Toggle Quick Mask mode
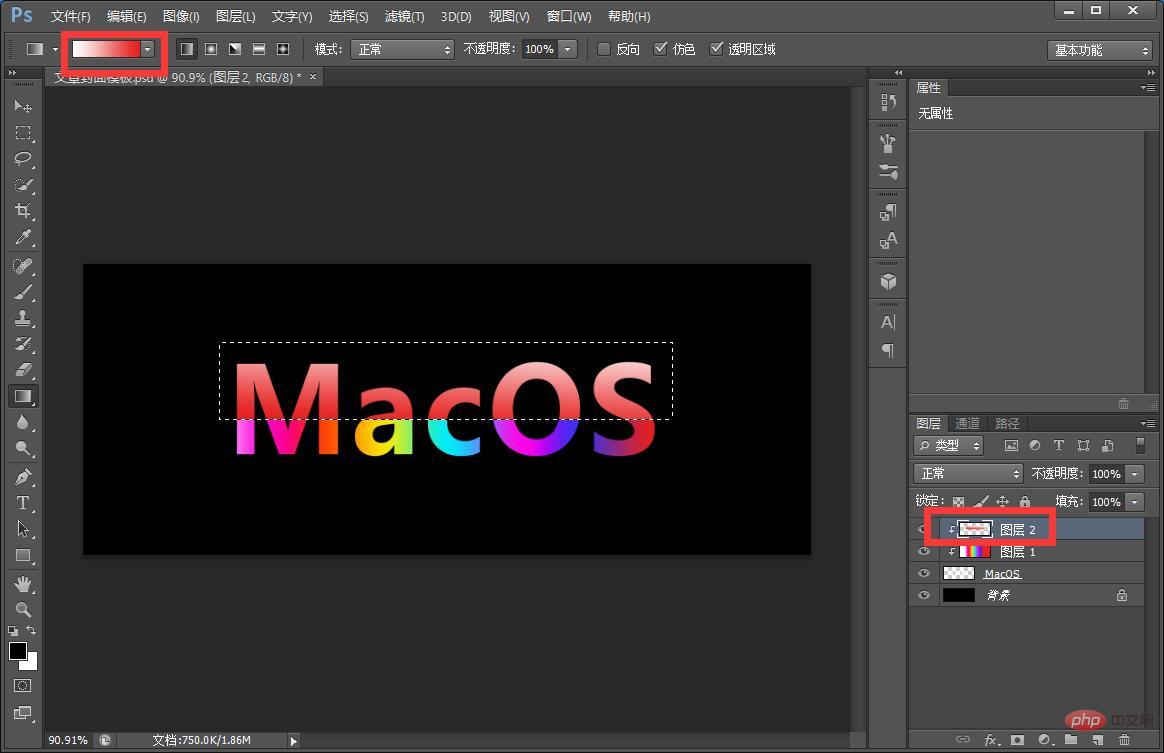The image size is (1164, 753). click(x=22, y=685)
